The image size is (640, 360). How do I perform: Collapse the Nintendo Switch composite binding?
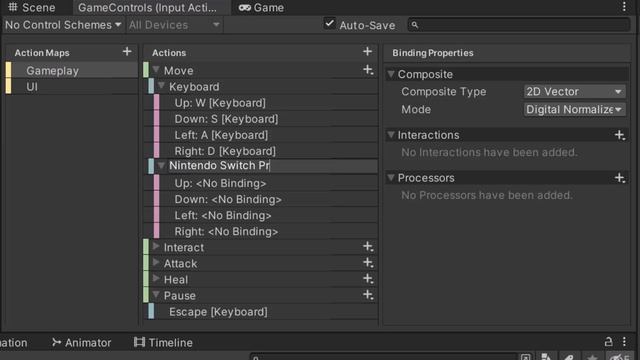[x=161, y=165]
